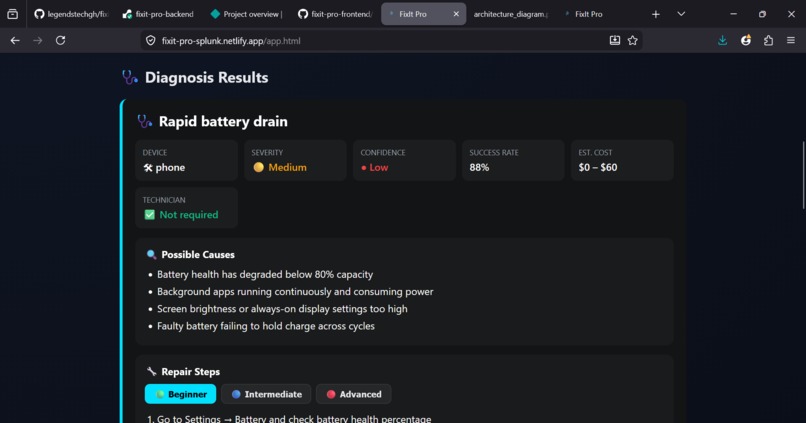Click the page vertical scrollbar thumb
Screen dimensions: 806x423
pyautogui.click(x=803, y=175)
